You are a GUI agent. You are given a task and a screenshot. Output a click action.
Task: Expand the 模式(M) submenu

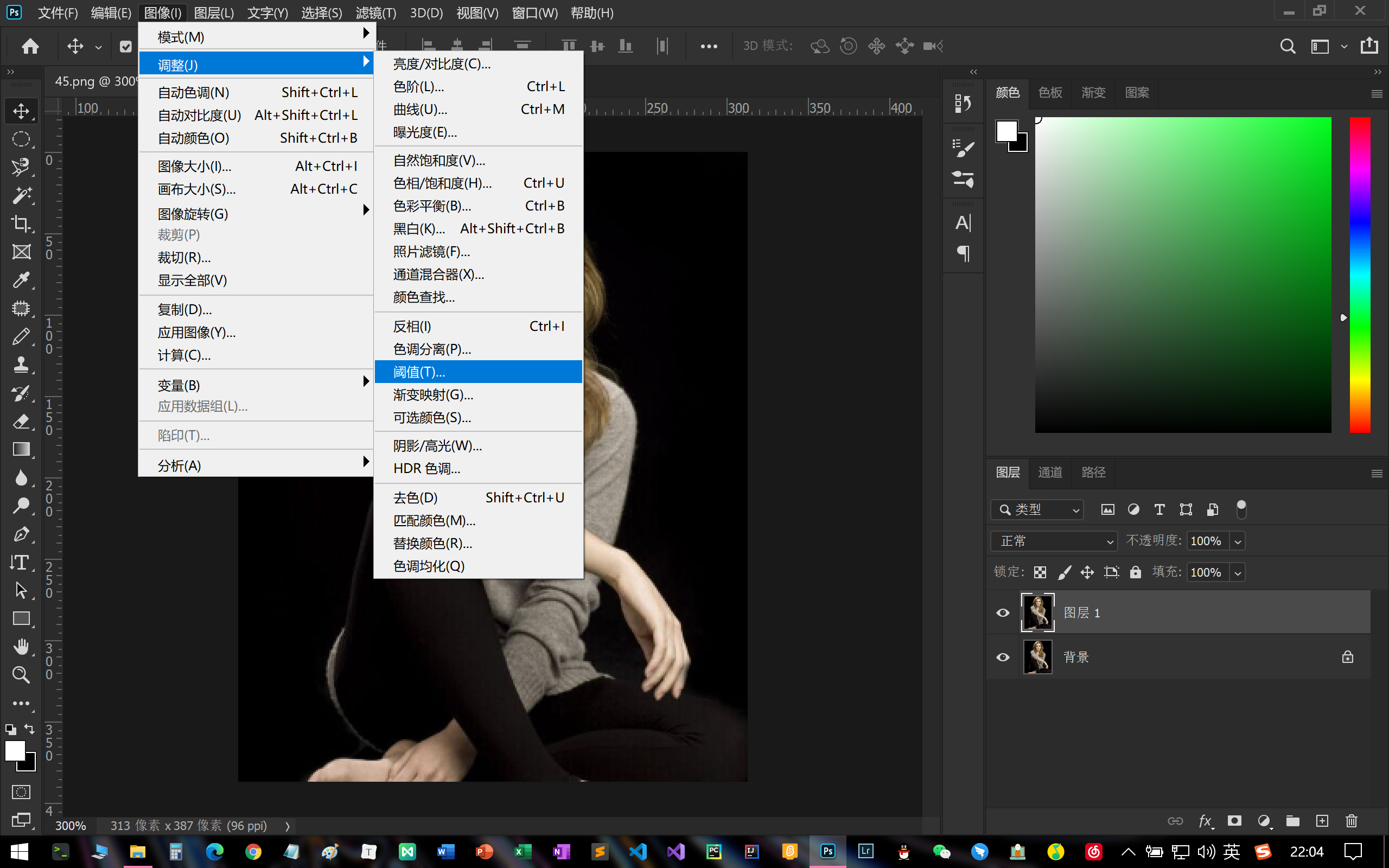[256, 36]
